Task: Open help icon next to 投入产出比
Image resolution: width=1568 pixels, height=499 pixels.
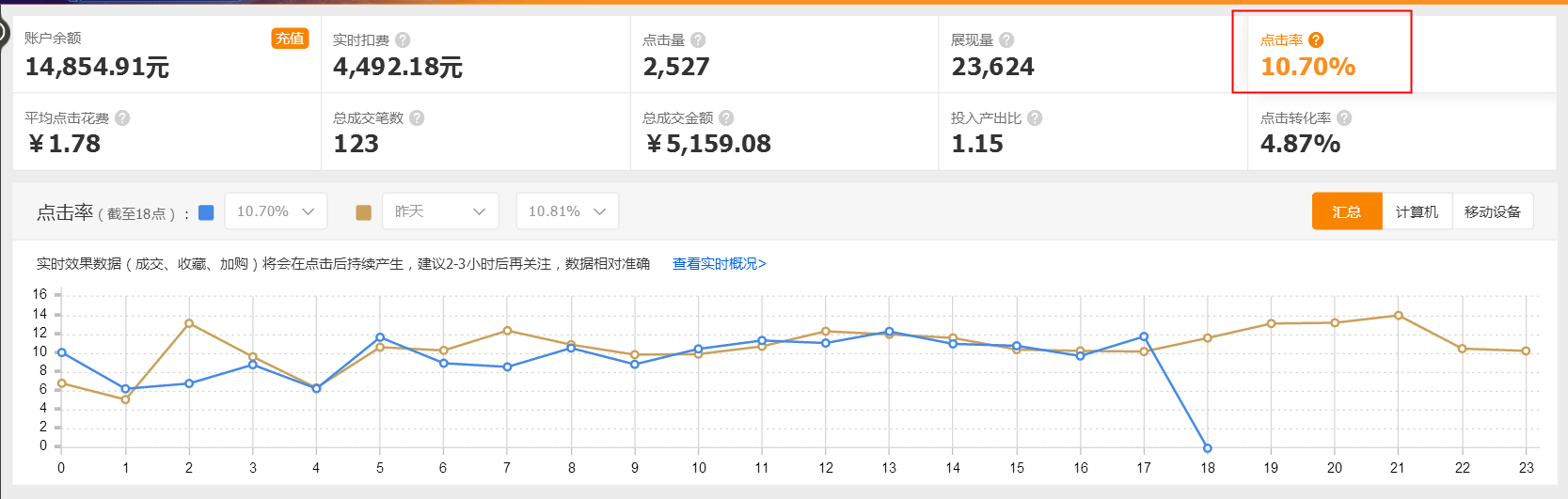Action: [x=1035, y=118]
